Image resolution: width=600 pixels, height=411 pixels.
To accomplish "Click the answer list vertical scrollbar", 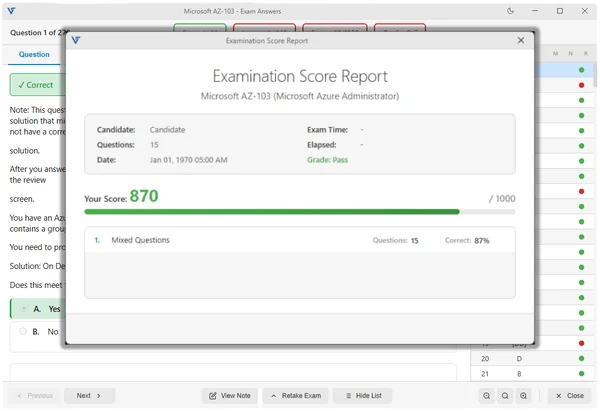I will pos(595,75).
